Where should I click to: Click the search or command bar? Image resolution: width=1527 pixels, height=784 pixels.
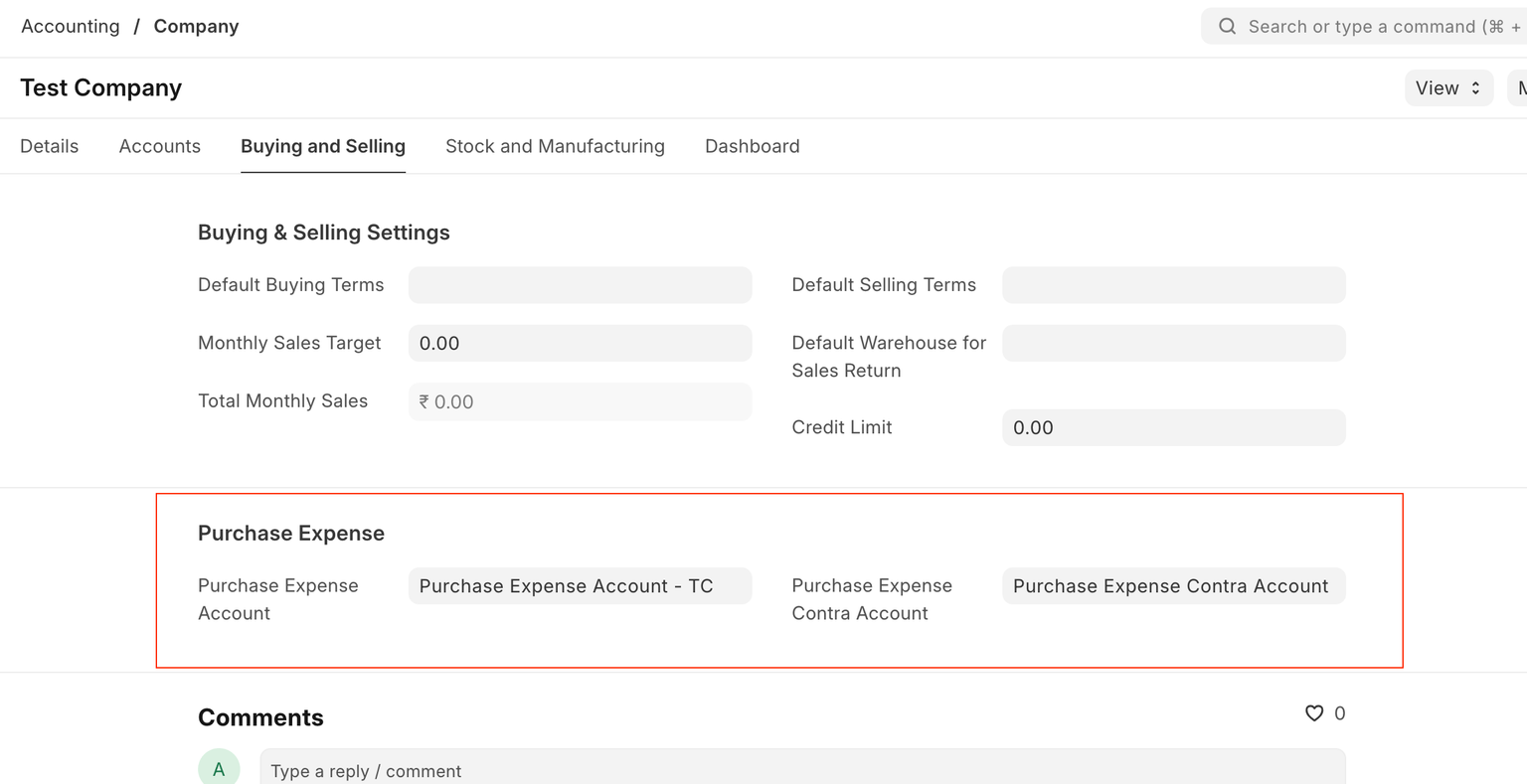click(1372, 27)
